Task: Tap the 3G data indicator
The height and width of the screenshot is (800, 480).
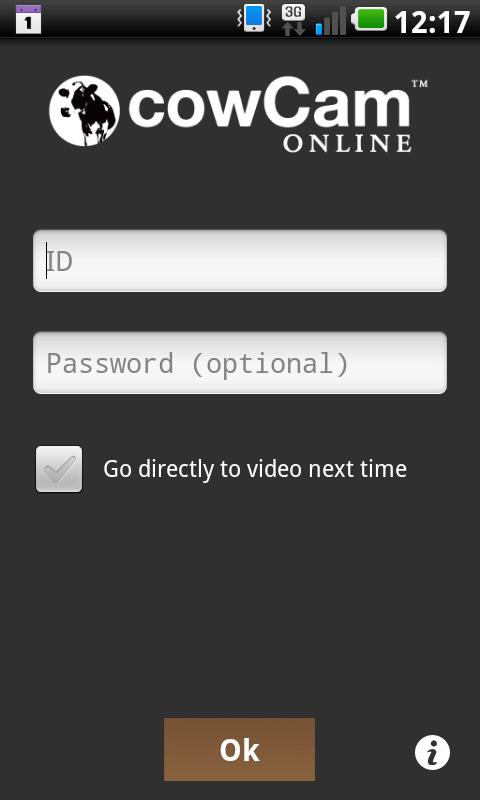Action: coord(293,20)
